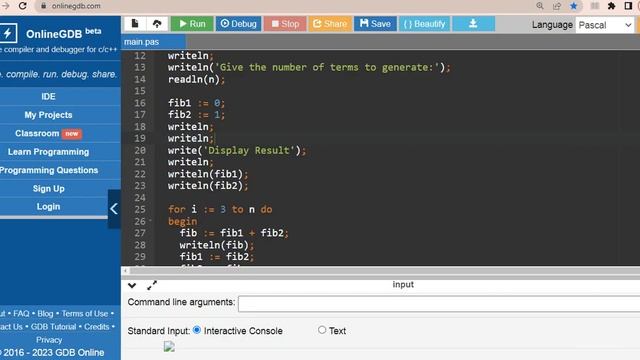Open Programming Questions in sidebar

pos(48,170)
